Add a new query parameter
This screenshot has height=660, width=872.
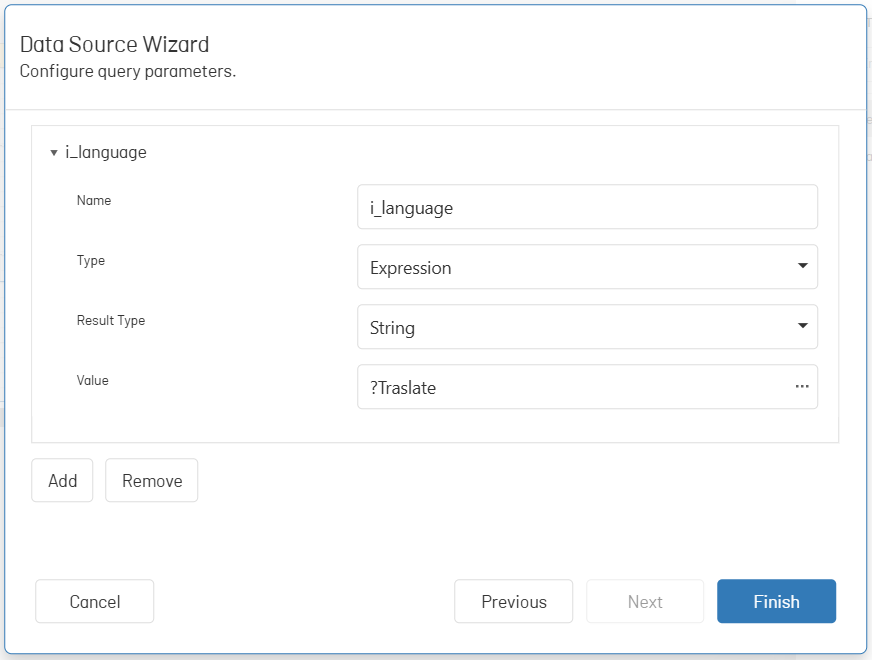point(62,480)
